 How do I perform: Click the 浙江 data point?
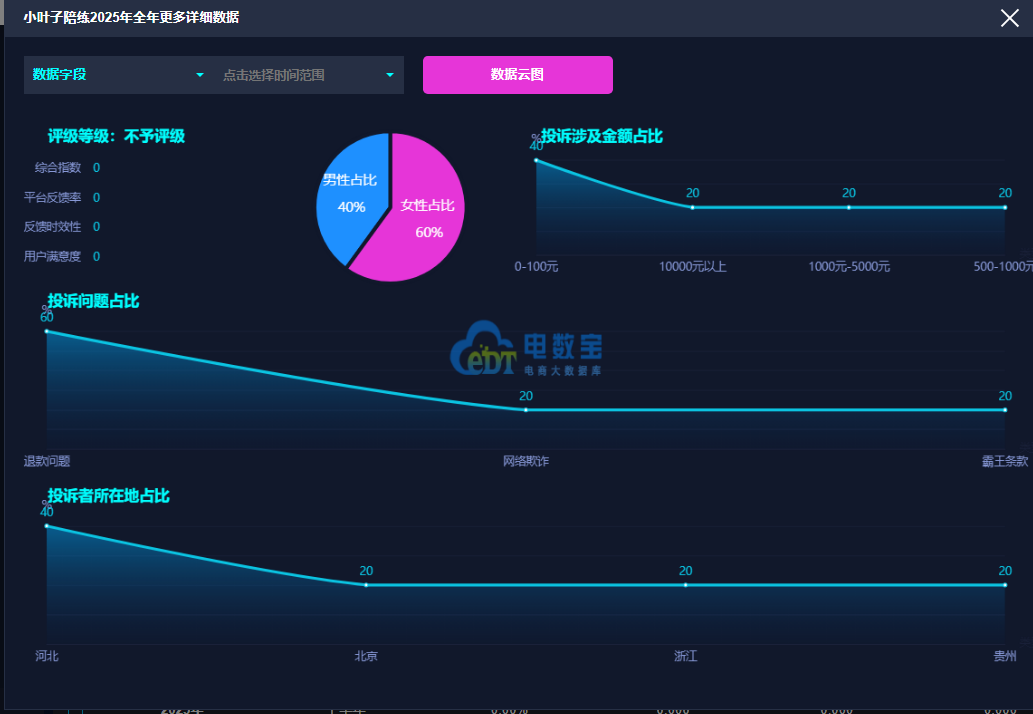(x=686, y=585)
